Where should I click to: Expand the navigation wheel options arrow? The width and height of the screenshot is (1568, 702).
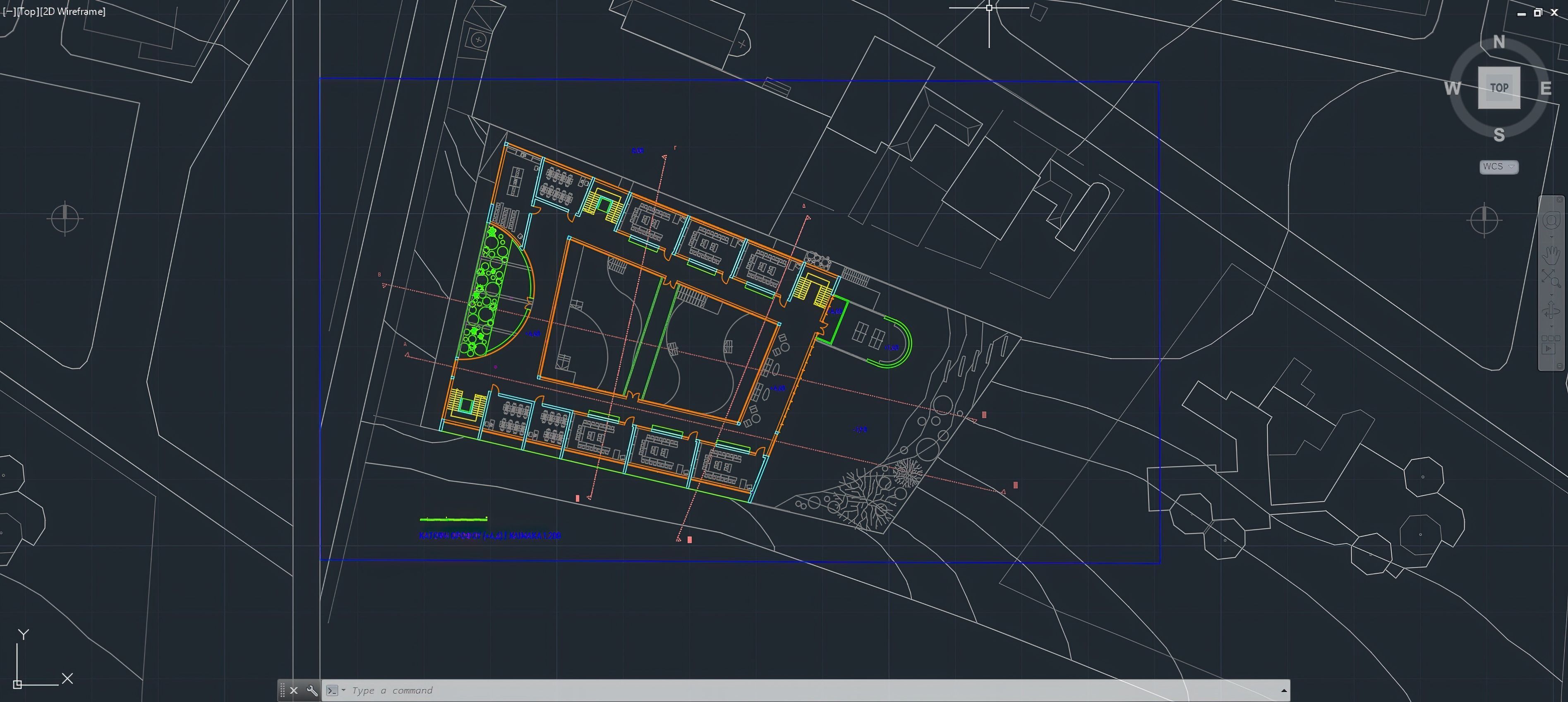tap(1551, 237)
